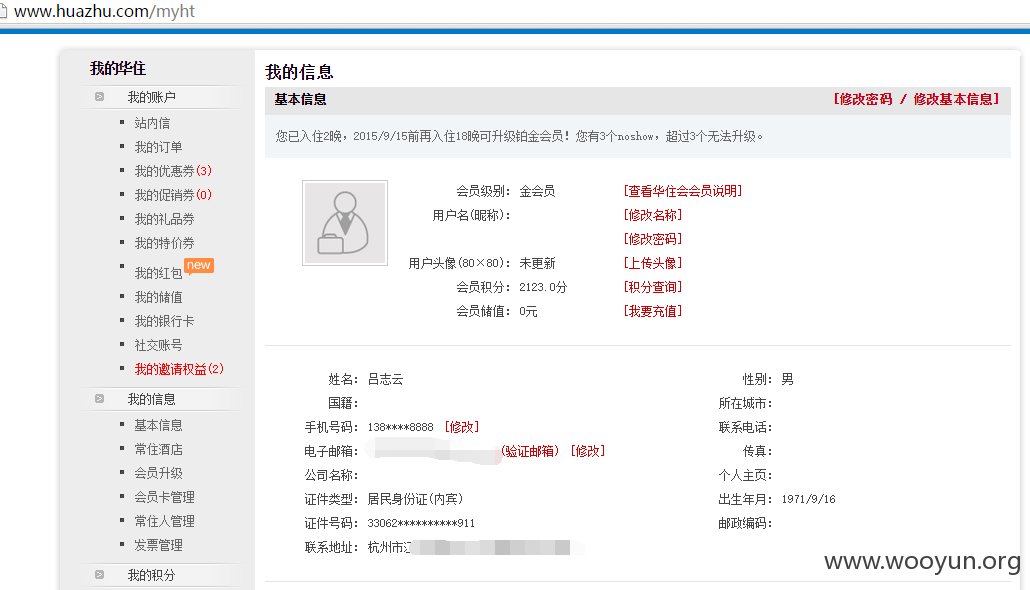The image size is (1030, 590).
Task: Click the browser address bar URL
Action: pyautogui.click(x=104, y=11)
